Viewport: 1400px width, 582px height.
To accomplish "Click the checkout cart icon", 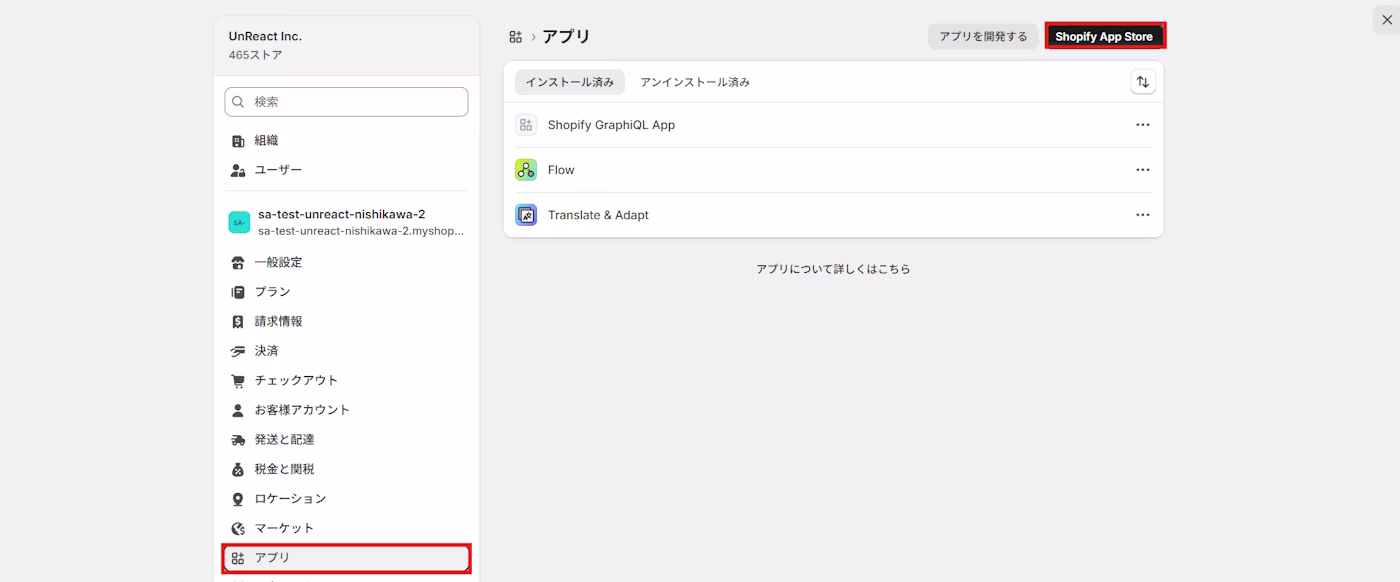I will click(238, 381).
